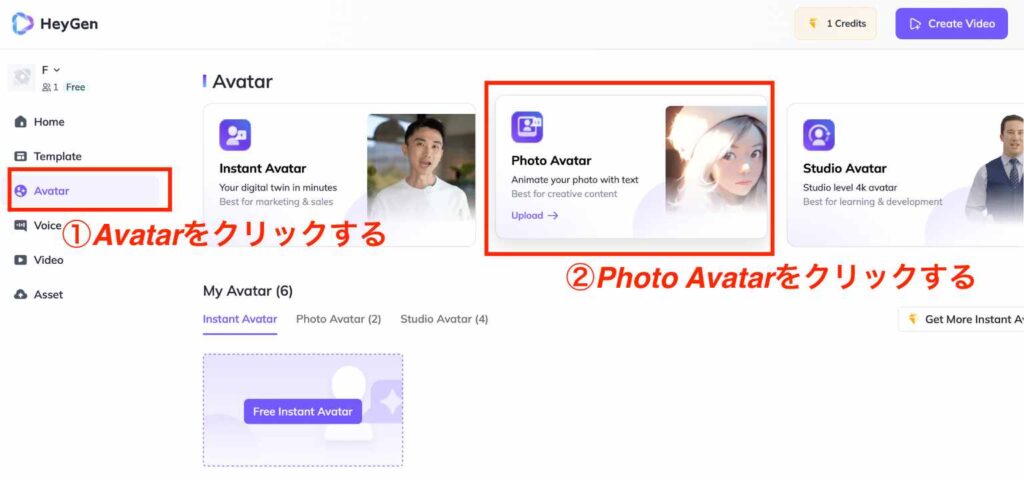Expand the workspace F dropdown chevron
The image size is (1024, 479).
coord(57,70)
